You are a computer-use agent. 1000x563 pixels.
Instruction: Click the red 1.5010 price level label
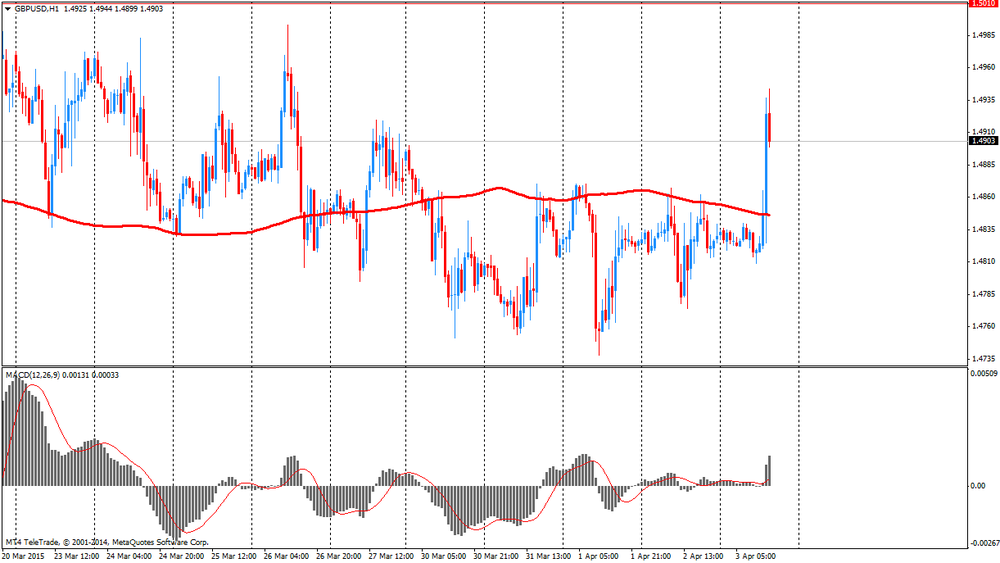981,4
